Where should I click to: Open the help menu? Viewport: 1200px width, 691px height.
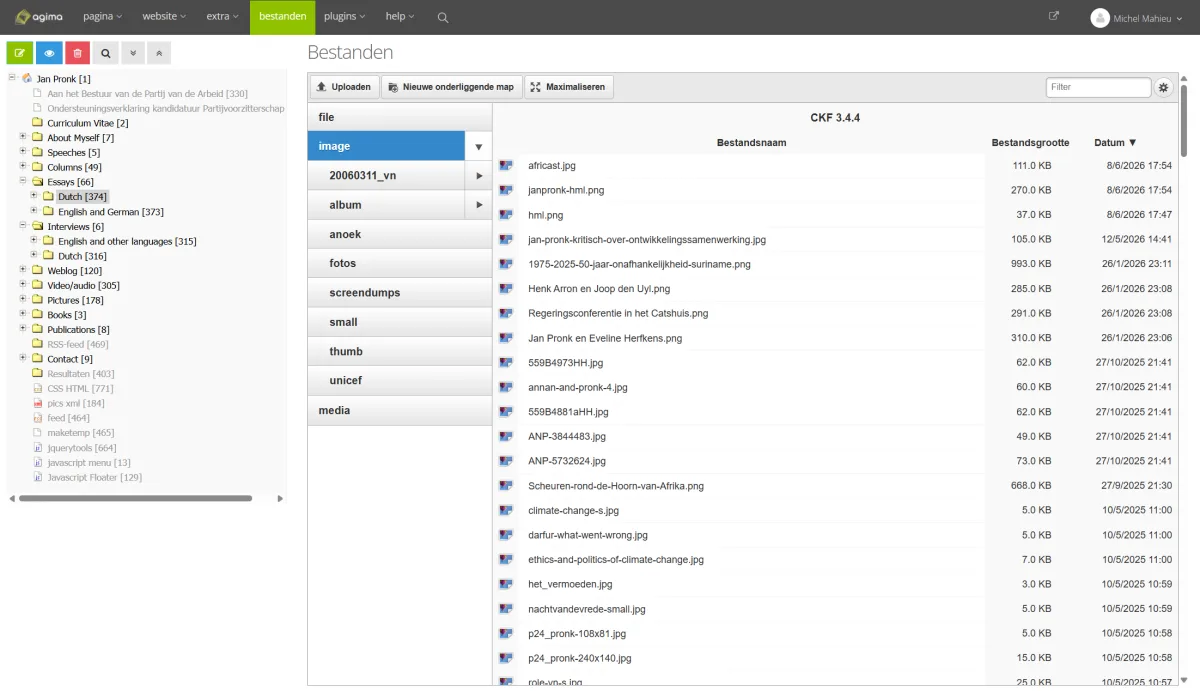coord(400,17)
